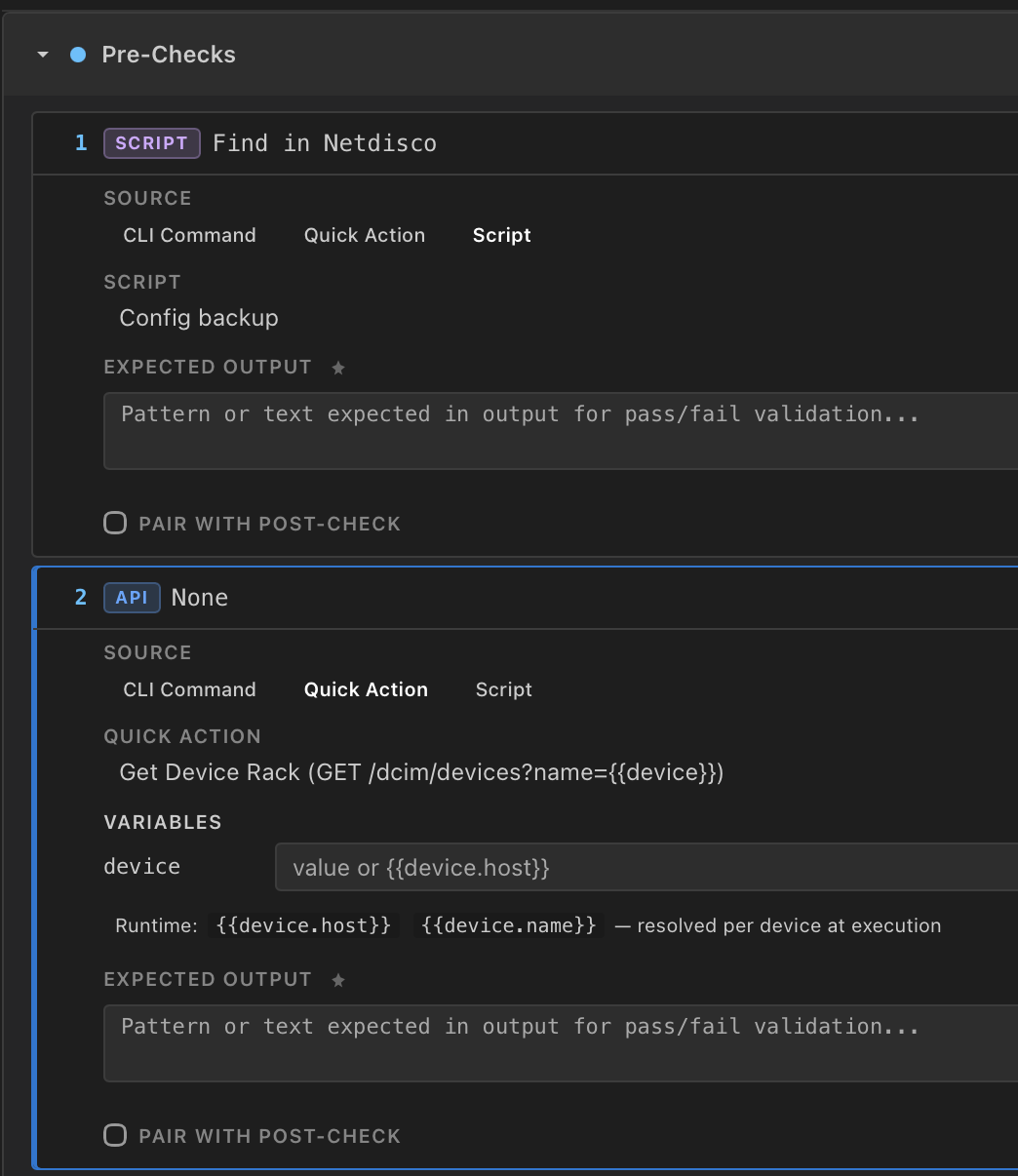Enable Pair with Post-Check on step 1
The width and height of the screenshot is (1018, 1176).
tap(114, 523)
